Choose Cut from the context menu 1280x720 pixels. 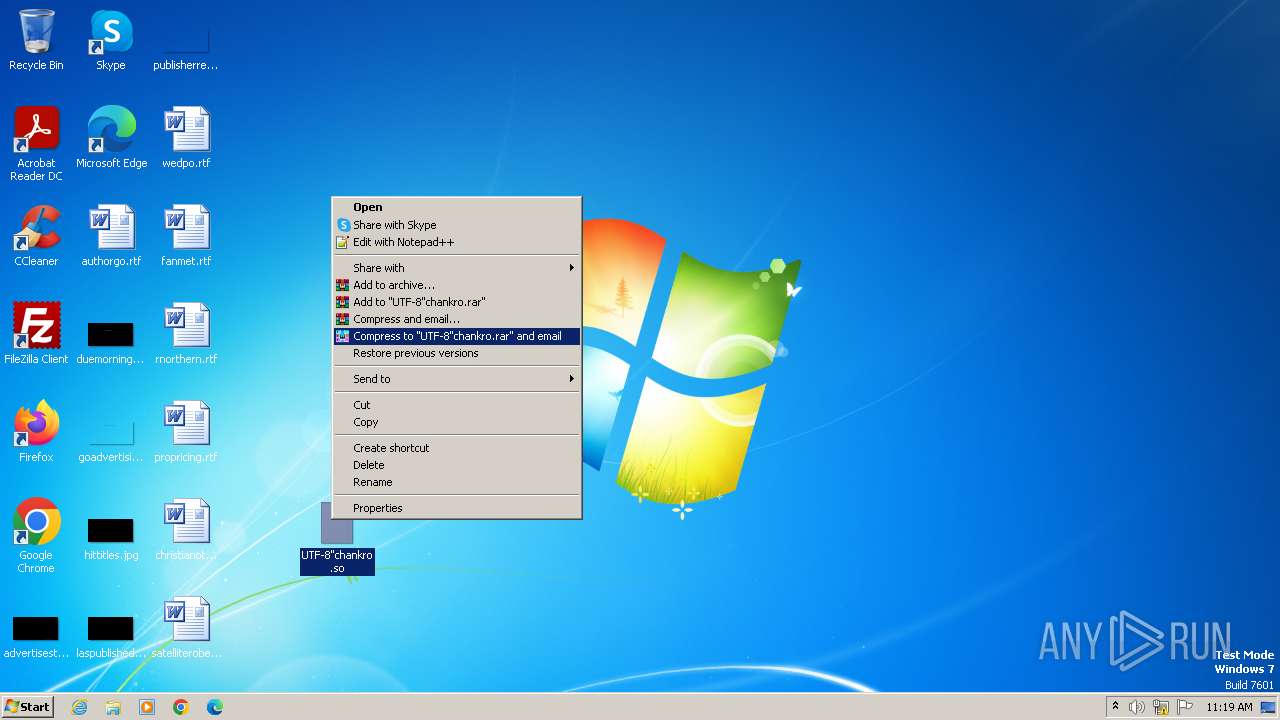click(457, 405)
